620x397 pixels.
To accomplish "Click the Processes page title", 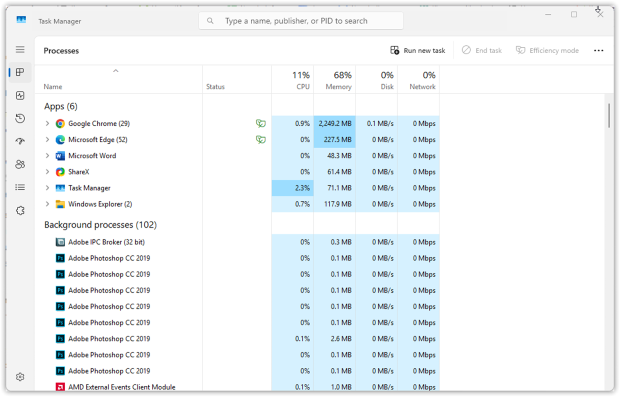I will [x=61, y=51].
